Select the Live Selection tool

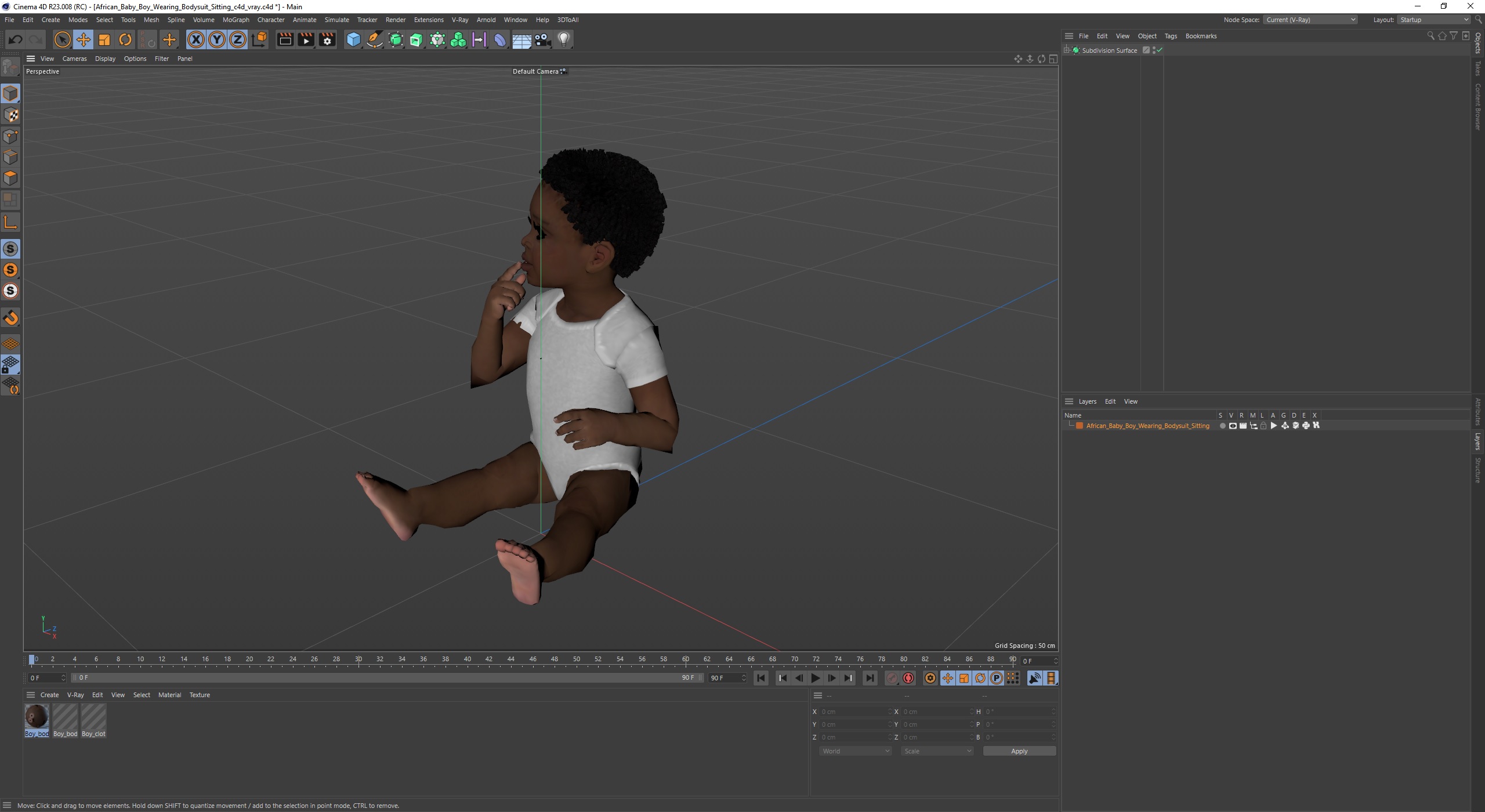pos(62,39)
